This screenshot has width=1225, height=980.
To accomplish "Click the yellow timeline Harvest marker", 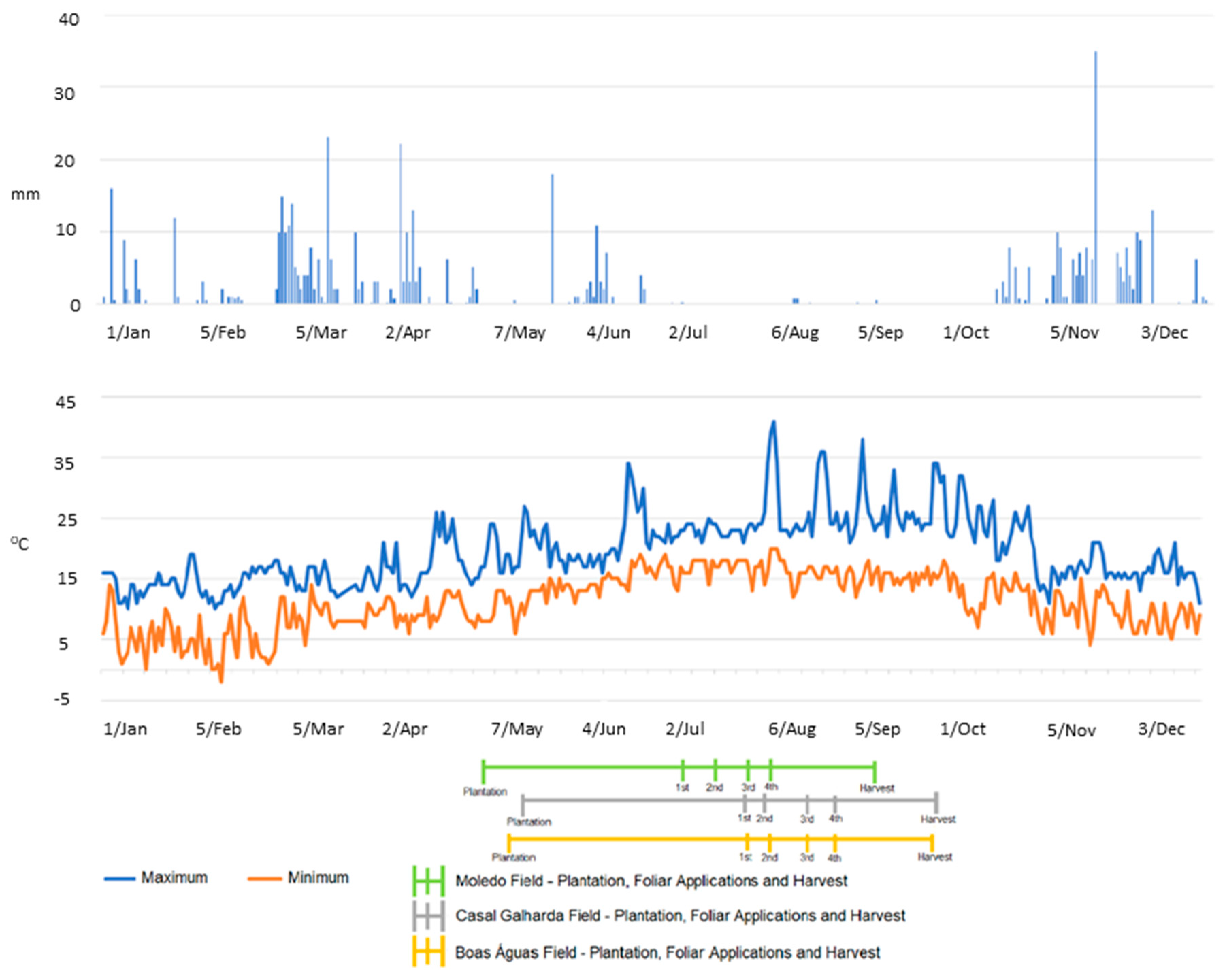I will [932, 843].
